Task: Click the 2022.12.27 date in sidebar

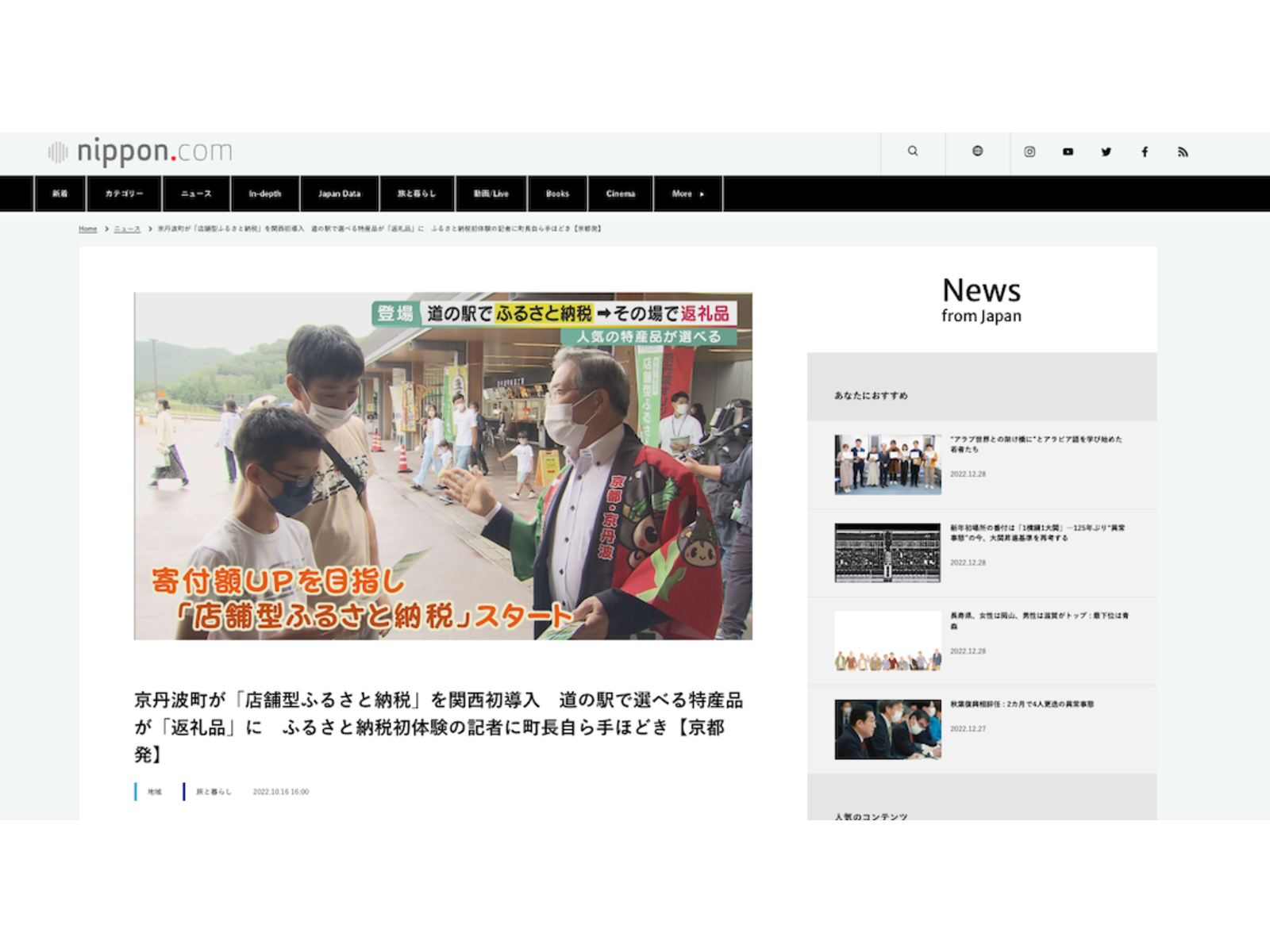Action: pyautogui.click(x=968, y=728)
